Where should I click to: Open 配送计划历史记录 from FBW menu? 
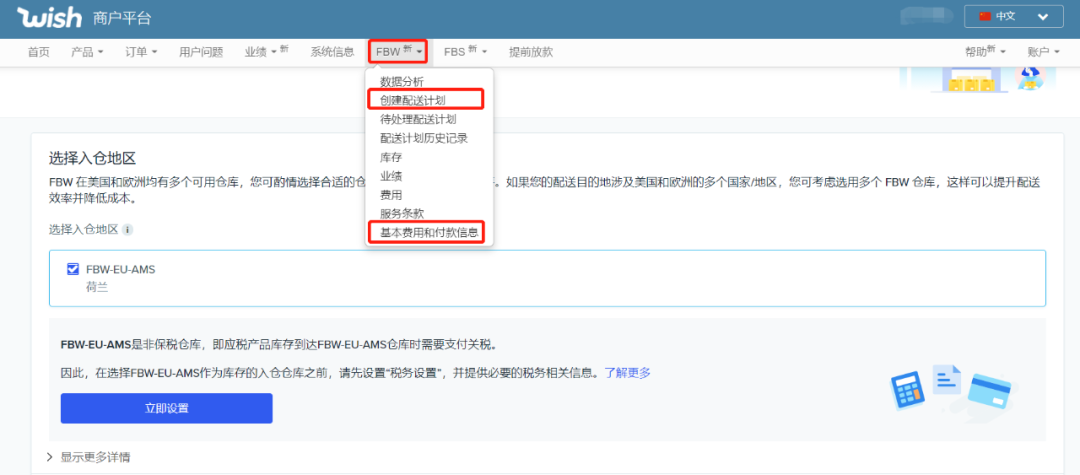point(424,138)
